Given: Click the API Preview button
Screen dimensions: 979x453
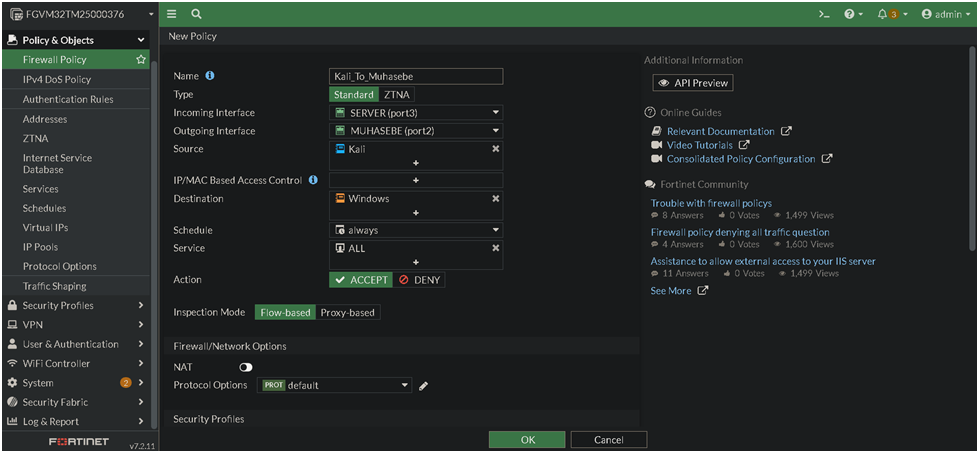Looking at the screenshot, I should (x=693, y=83).
